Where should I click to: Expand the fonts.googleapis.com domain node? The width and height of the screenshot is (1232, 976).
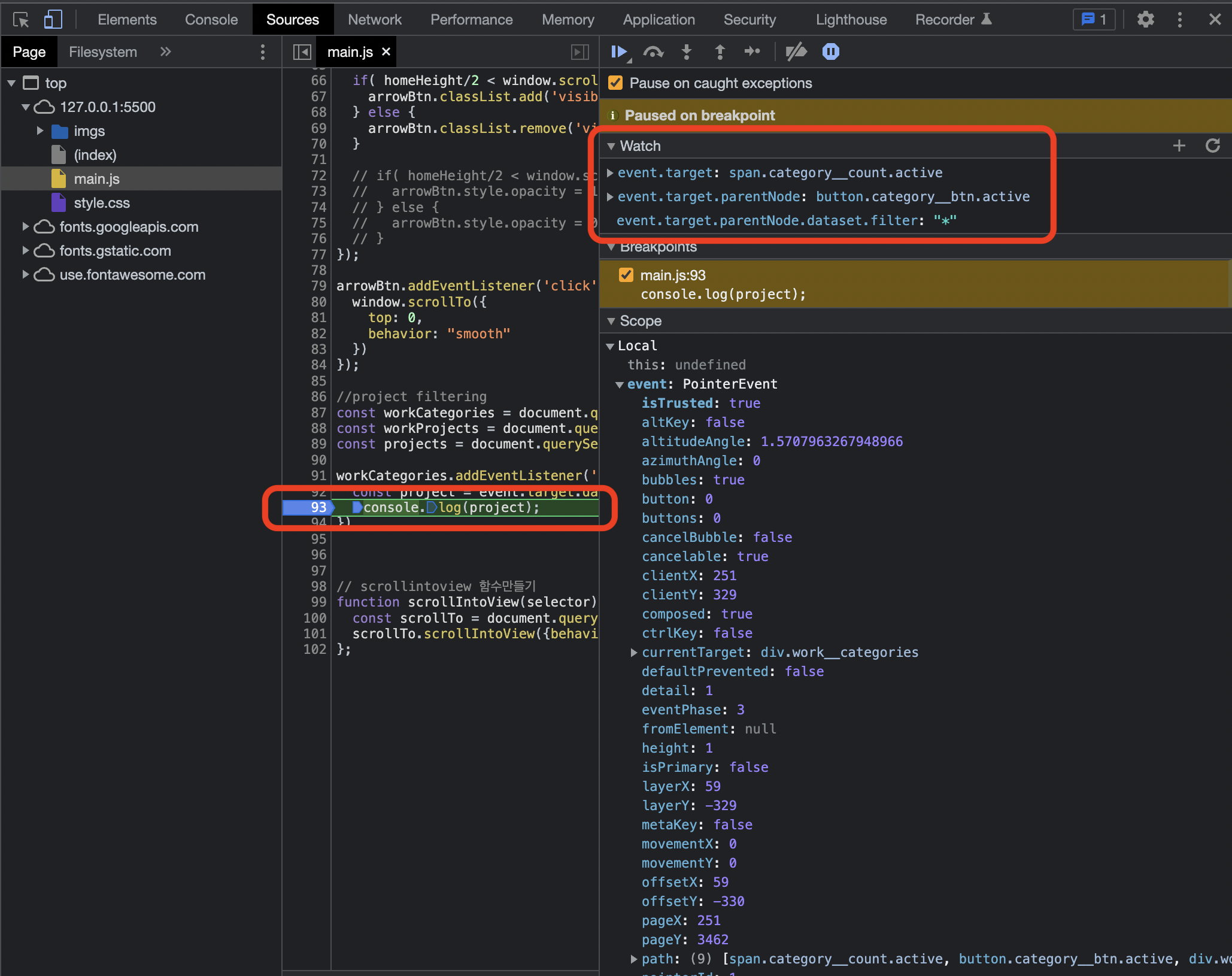[x=26, y=226]
